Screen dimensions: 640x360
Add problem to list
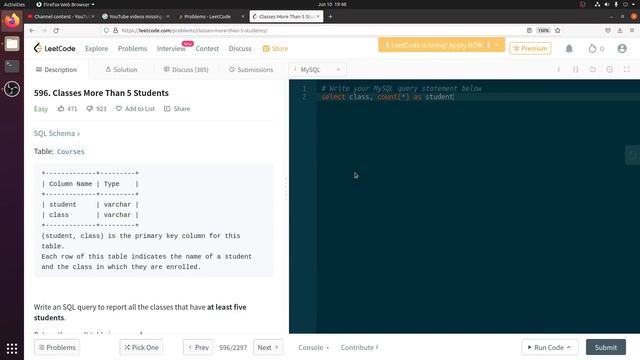135,109
